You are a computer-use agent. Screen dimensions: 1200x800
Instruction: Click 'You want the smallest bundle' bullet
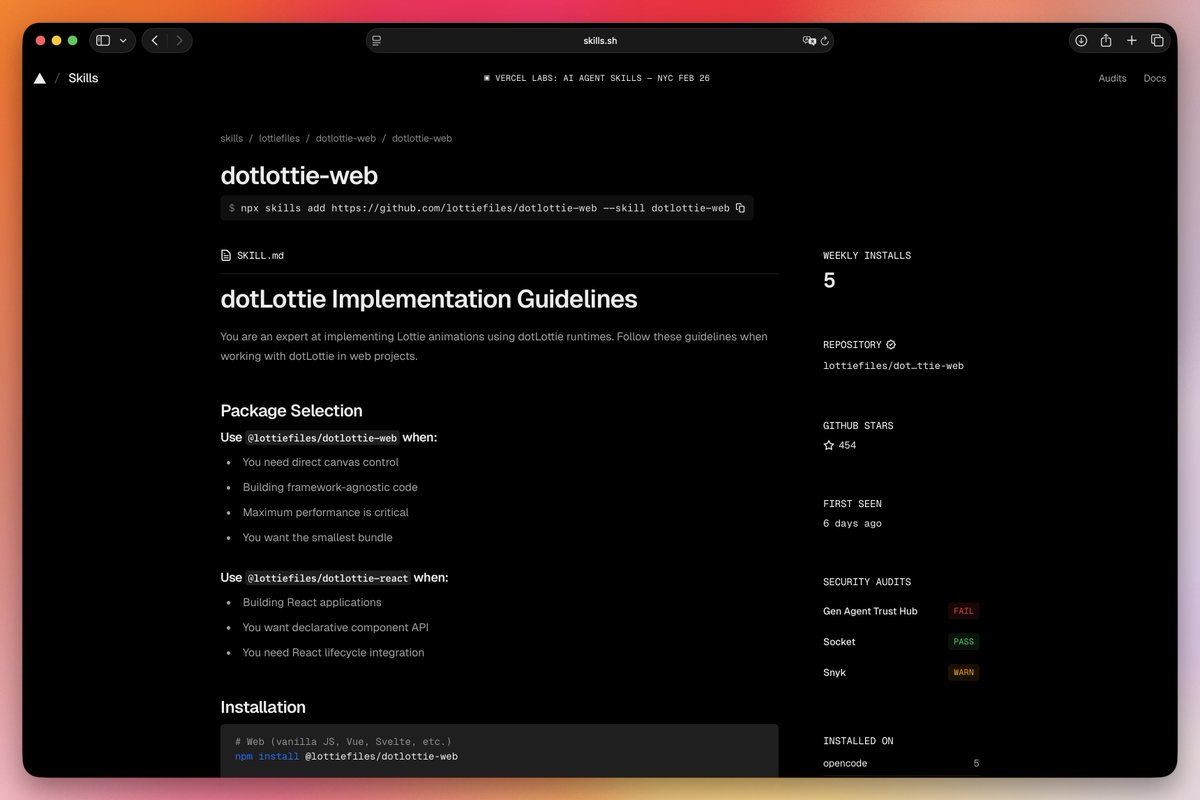coord(317,537)
